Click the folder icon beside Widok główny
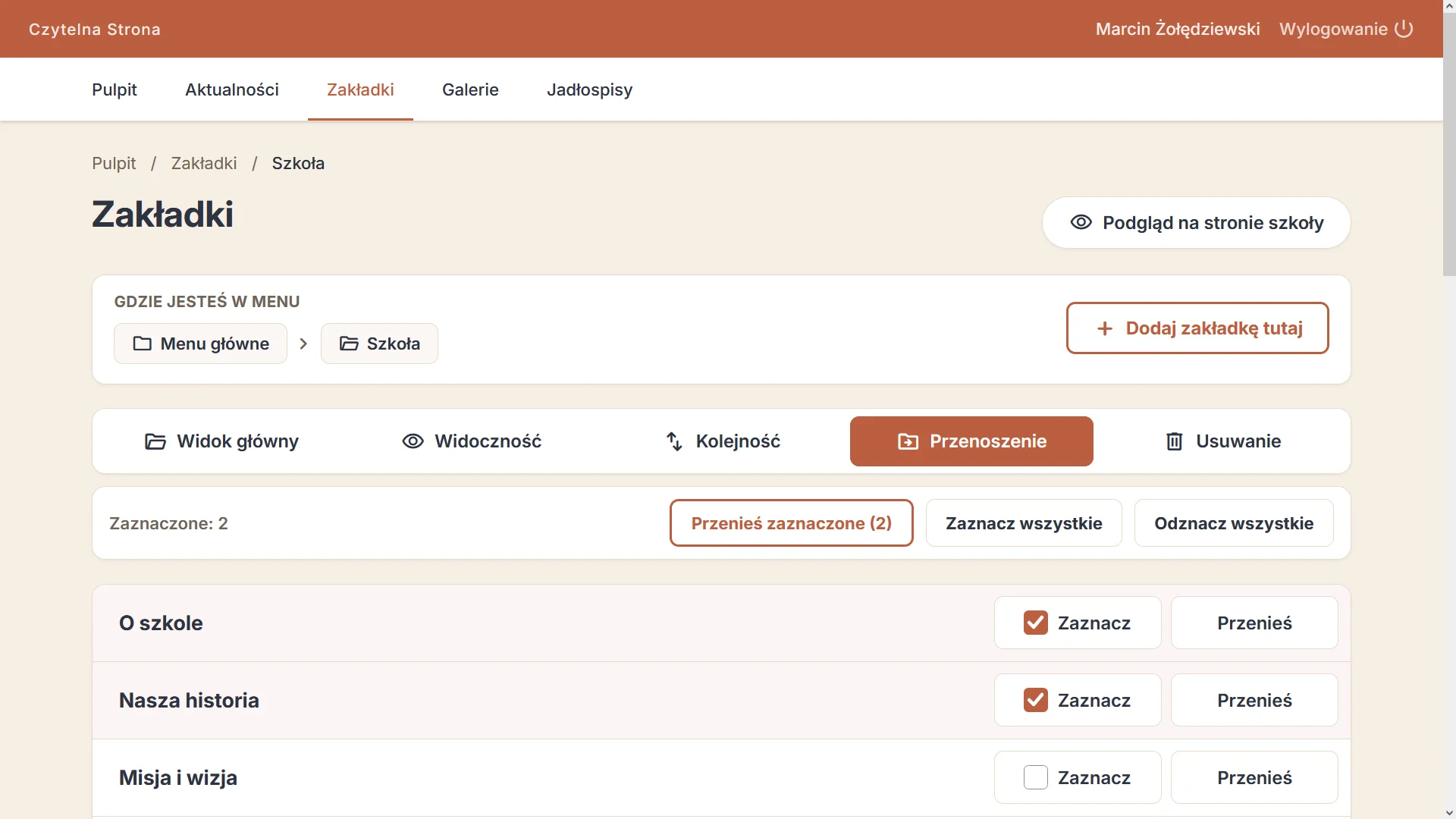 [155, 441]
